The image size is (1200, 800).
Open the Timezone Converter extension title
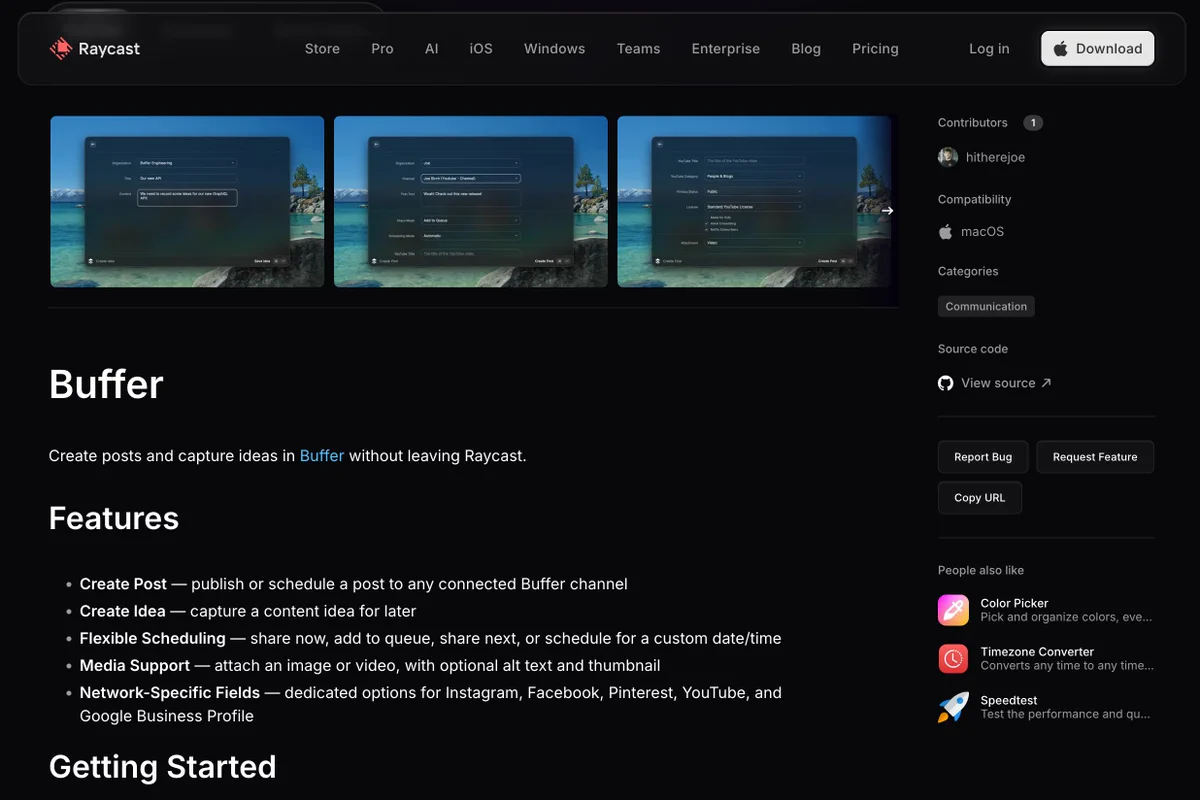1037,651
